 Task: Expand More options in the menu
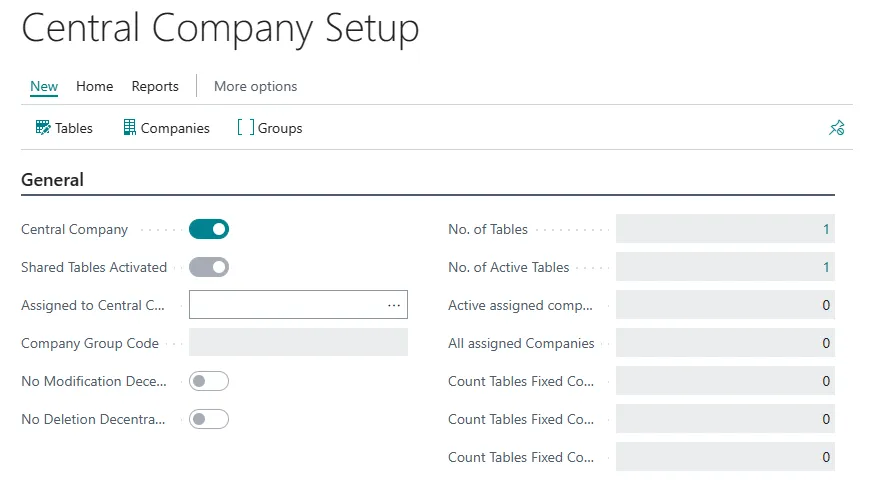tap(255, 86)
